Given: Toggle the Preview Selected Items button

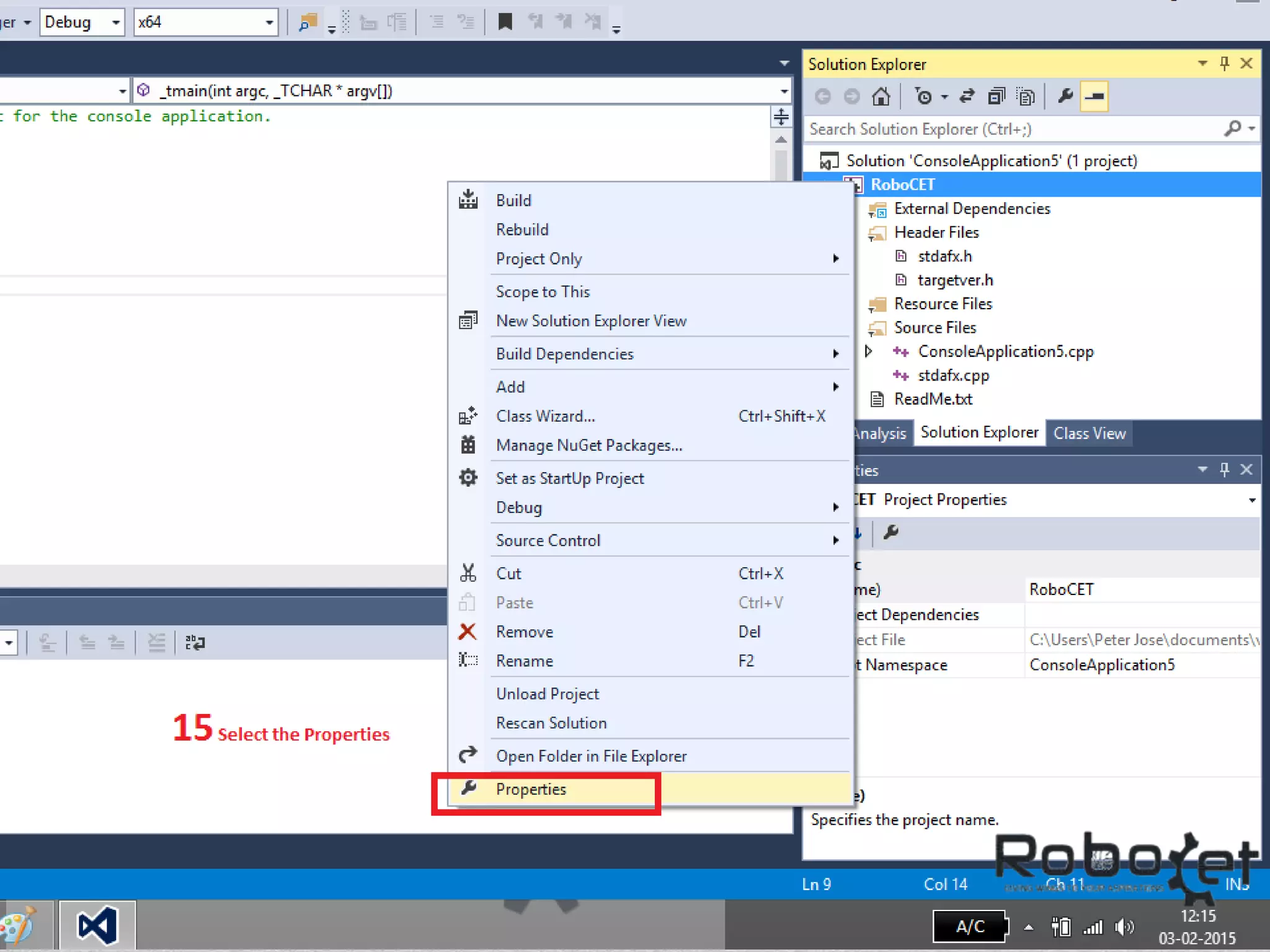Looking at the screenshot, I should click(1095, 97).
